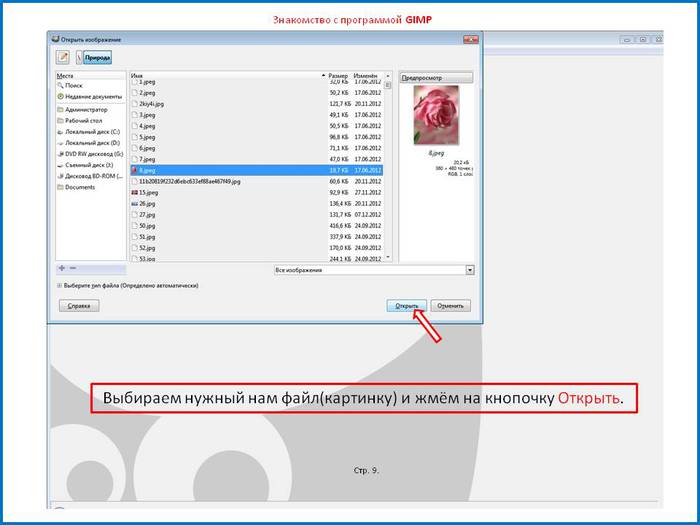This screenshot has width=700, height=525.
Task: Select the file 6.jpeg
Action: coord(257,148)
